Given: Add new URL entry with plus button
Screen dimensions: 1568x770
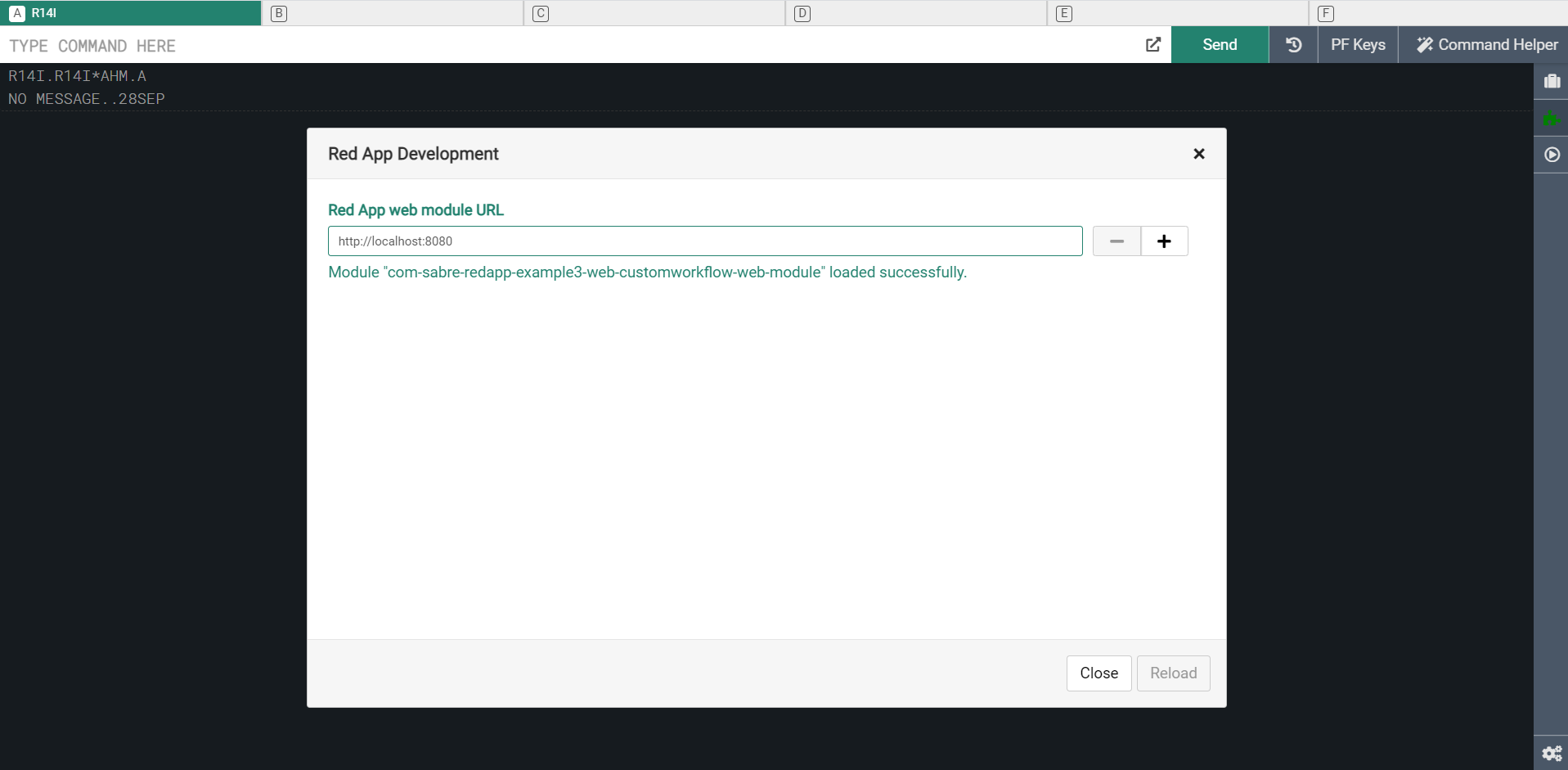Looking at the screenshot, I should 1165,241.
